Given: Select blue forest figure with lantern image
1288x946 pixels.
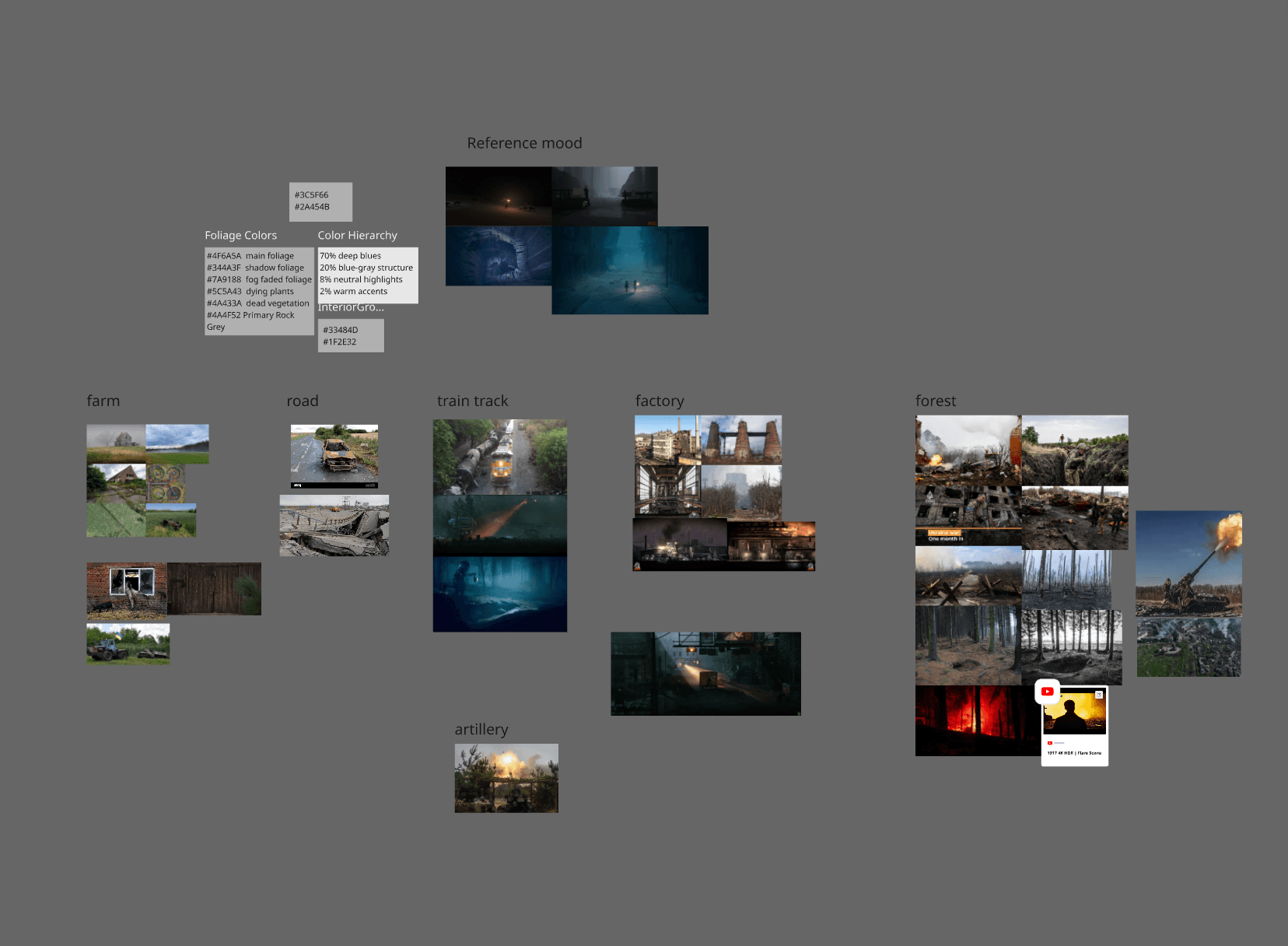Looking at the screenshot, I should (x=500, y=594).
